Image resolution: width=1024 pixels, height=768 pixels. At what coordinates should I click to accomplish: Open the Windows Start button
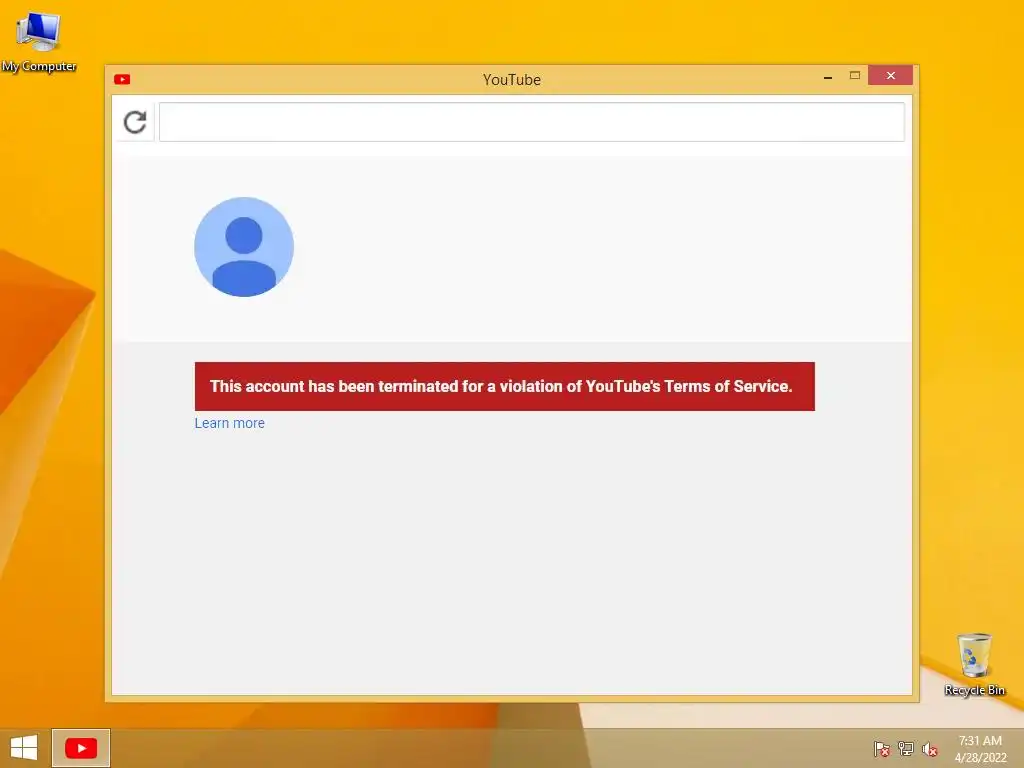[x=24, y=748]
